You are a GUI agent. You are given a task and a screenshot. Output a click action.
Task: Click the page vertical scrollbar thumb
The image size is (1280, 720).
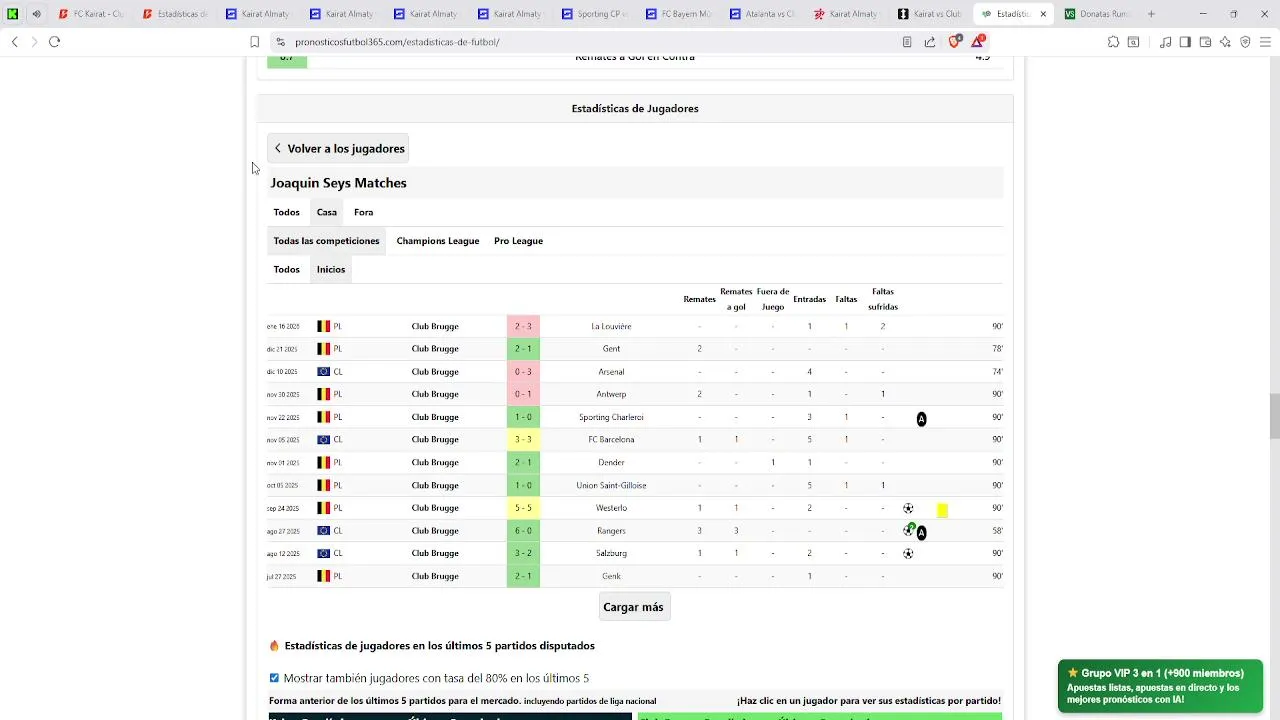[x=1274, y=416]
